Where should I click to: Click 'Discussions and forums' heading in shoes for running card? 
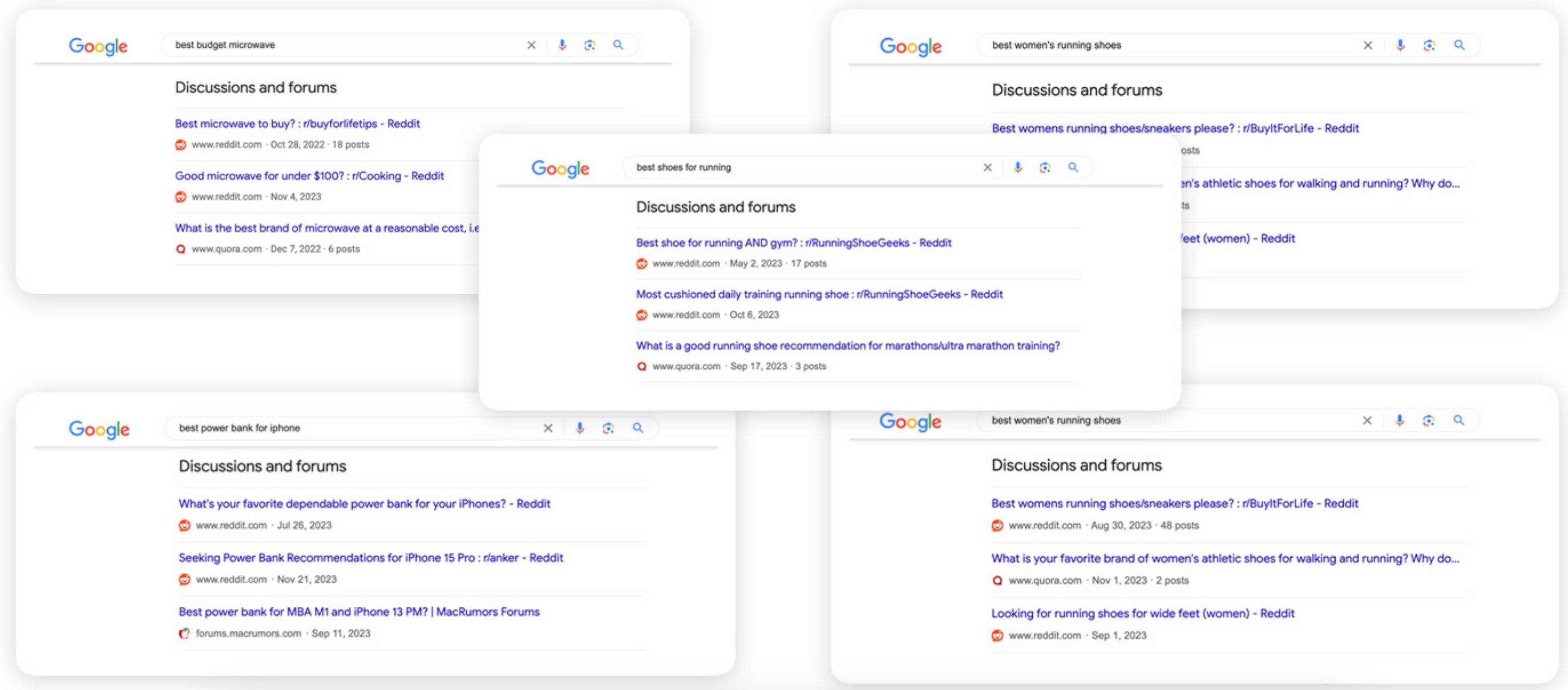tap(715, 208)
